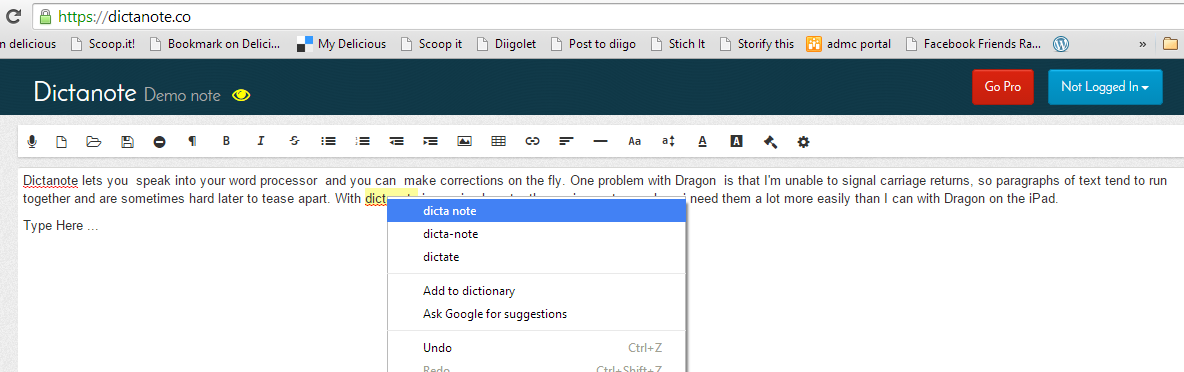Image resolution: width=1184 pixels, height=372 pixels.
Task: Choose Ask Google for suggestions
Action: 537,313
